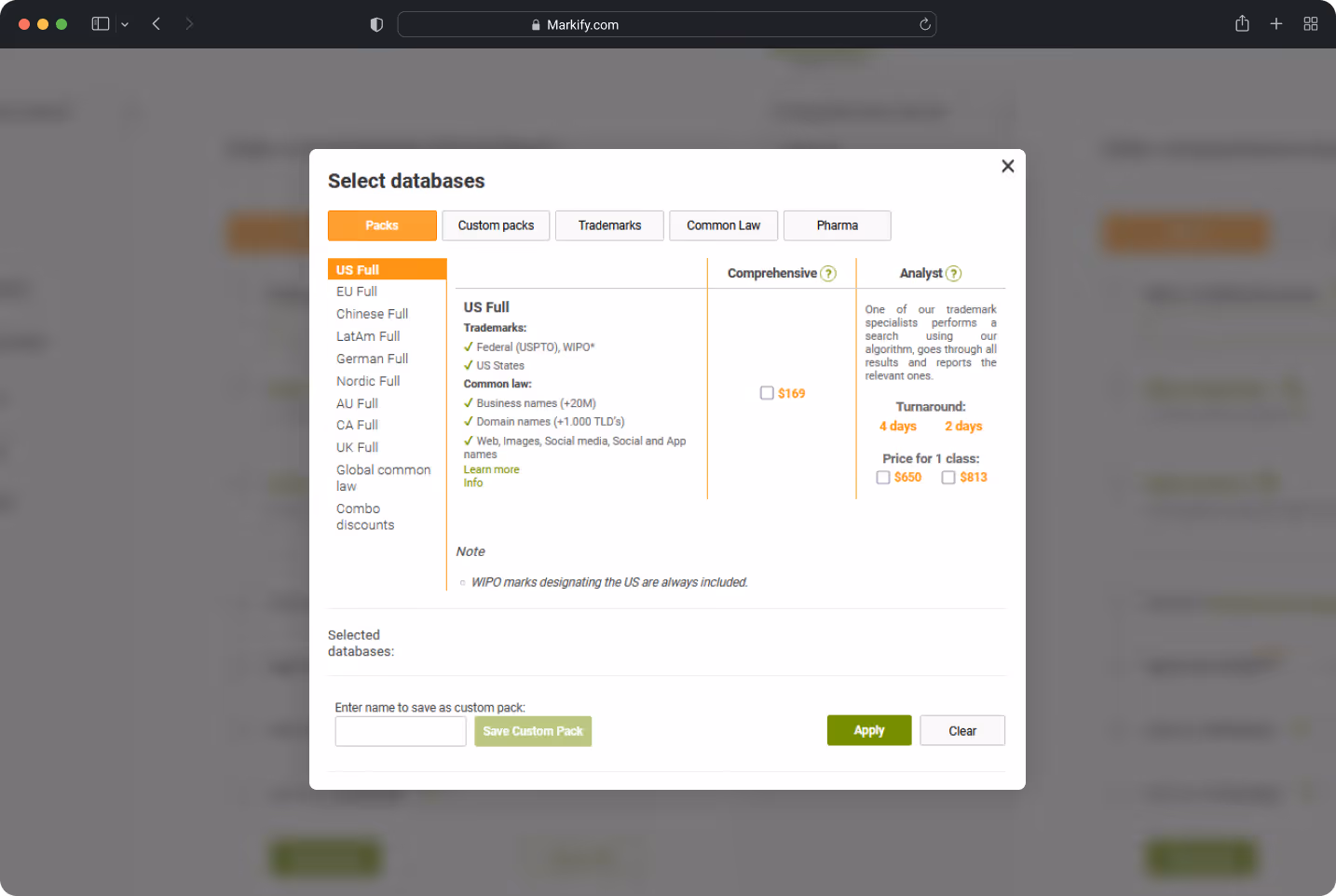
Task: Select the EU Full pack
Action: pos(357,292)
